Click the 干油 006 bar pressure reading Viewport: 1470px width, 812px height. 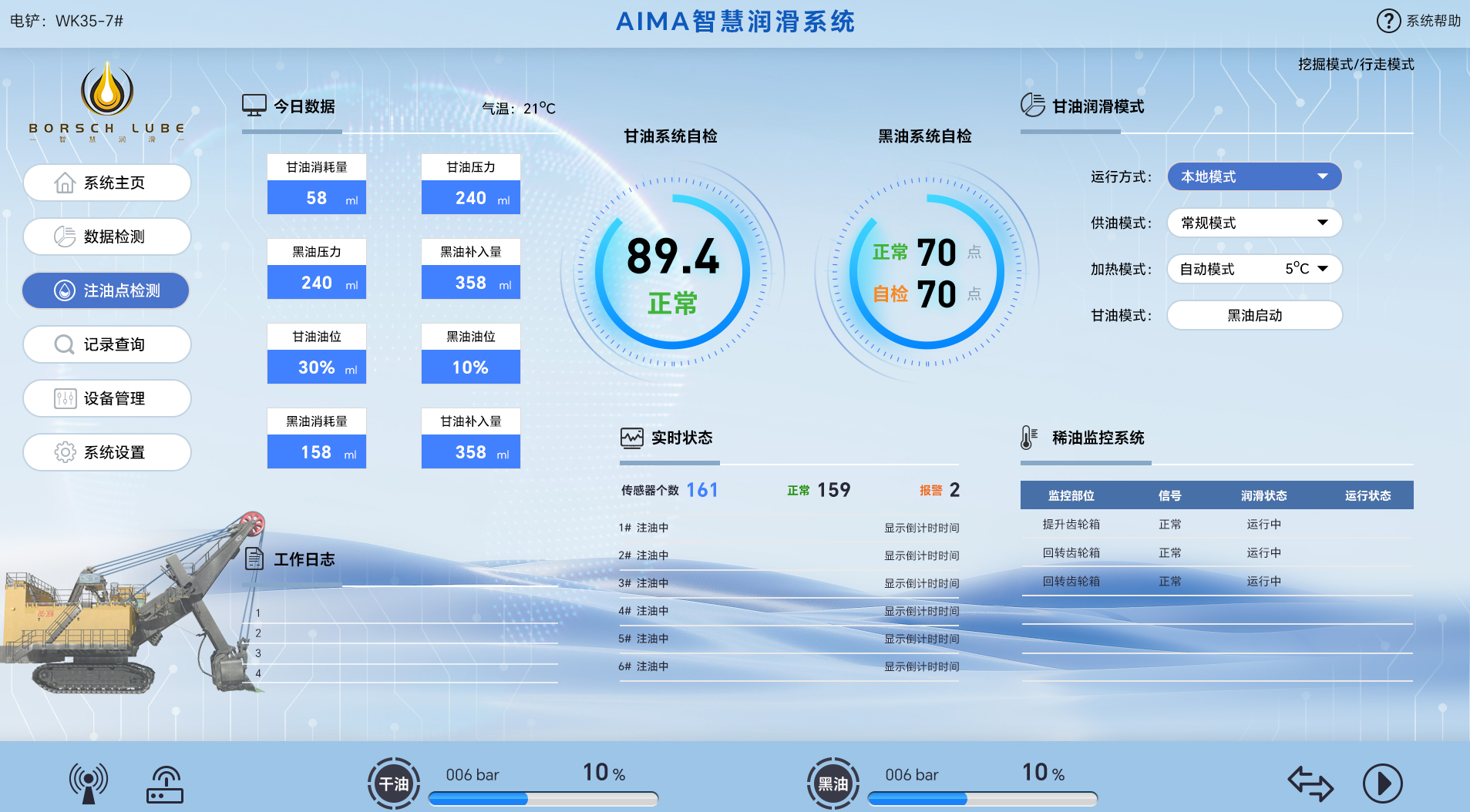(x=473, y=775)
